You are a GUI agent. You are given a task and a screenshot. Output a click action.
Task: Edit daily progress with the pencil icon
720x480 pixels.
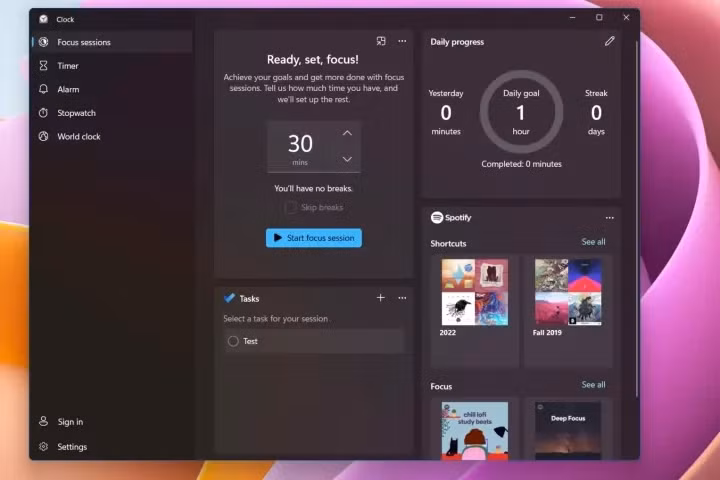click(609, 41)
